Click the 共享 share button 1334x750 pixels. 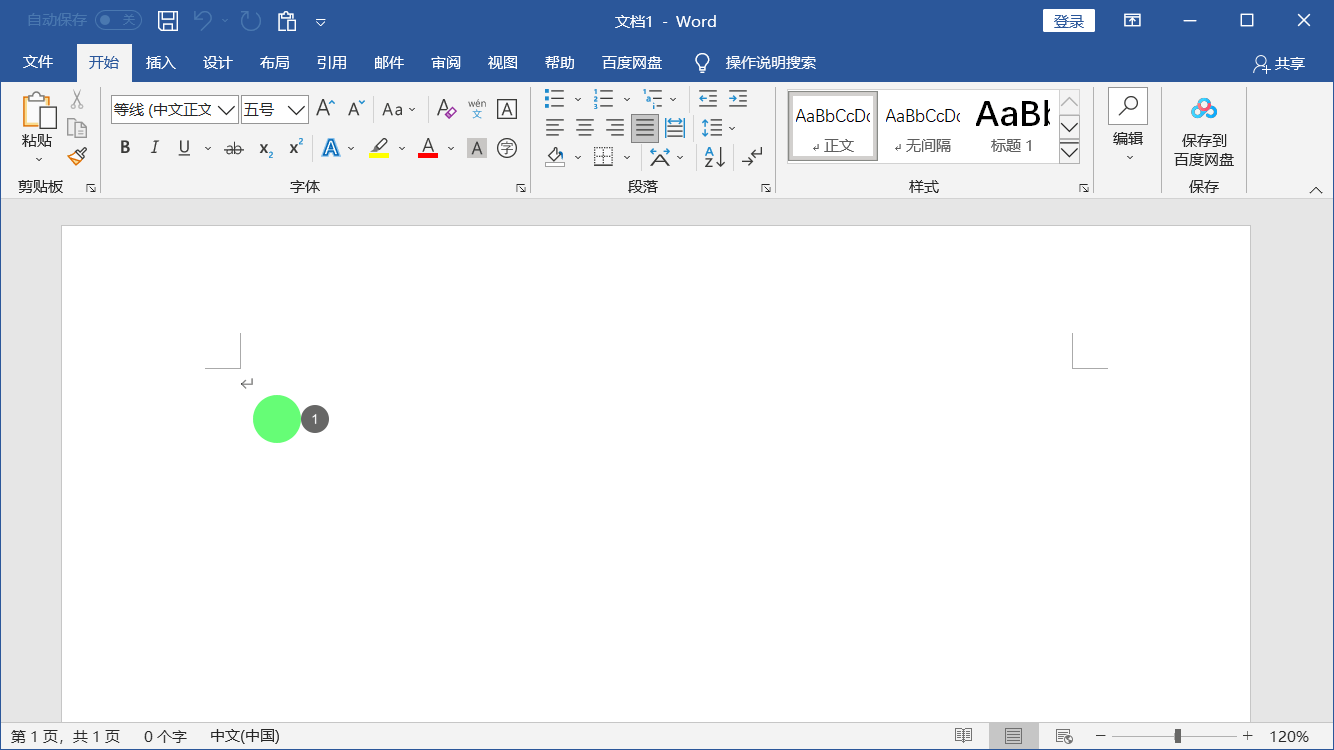point(1279,63)
